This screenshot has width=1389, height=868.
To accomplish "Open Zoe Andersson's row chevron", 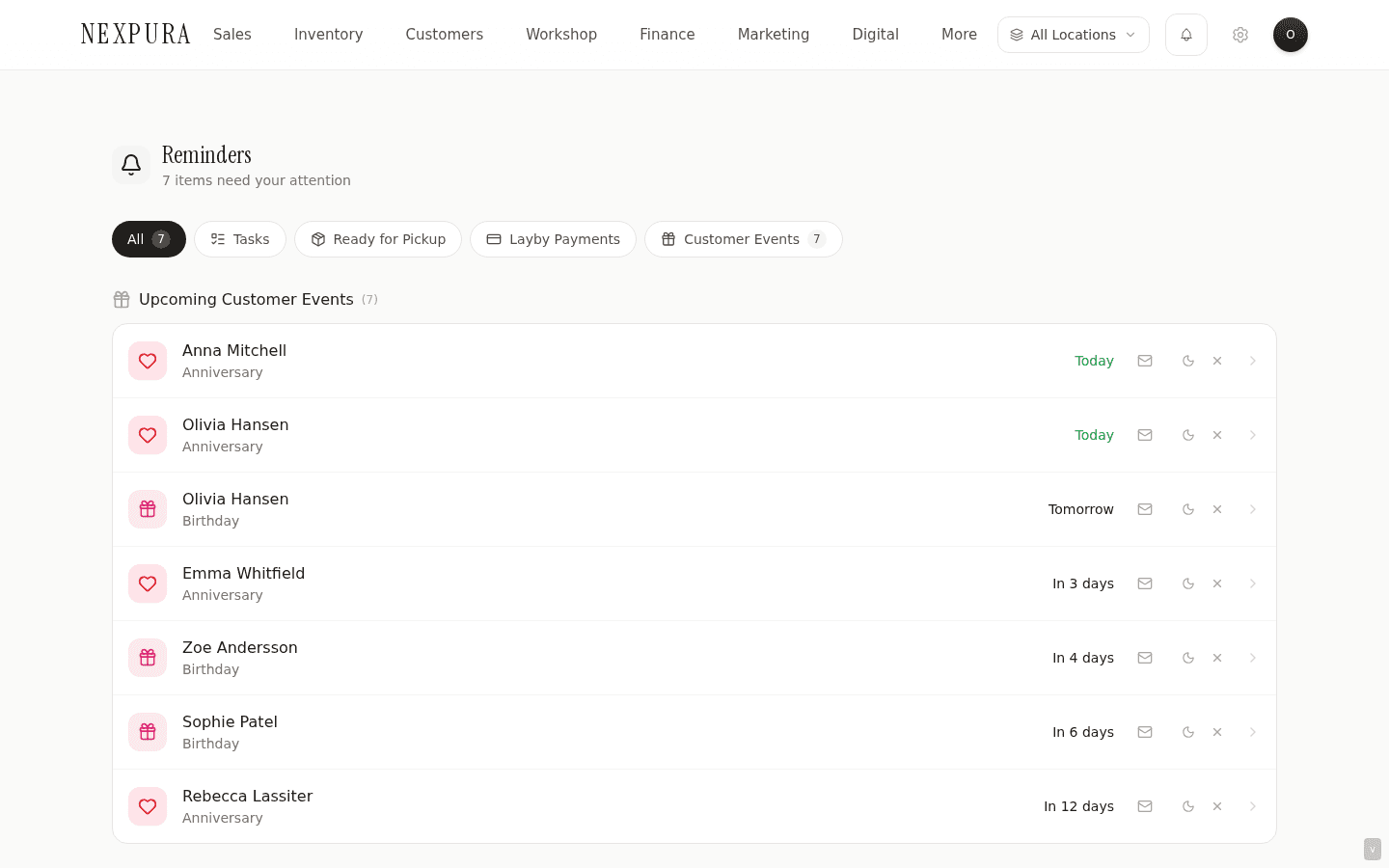I will pyautogui.click(x=1253, y=658).
